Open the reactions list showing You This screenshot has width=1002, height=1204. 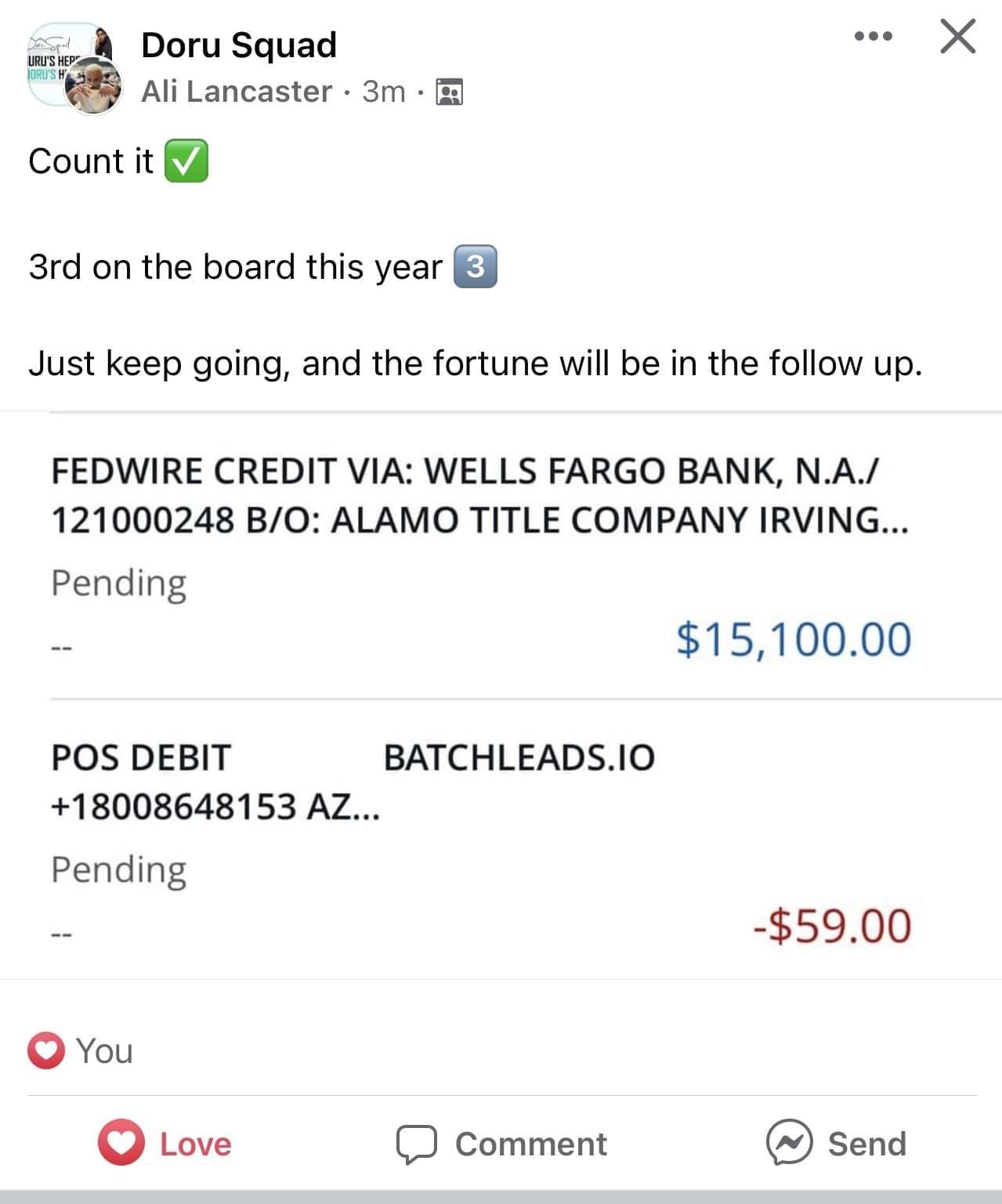[x=104, y=1051]
